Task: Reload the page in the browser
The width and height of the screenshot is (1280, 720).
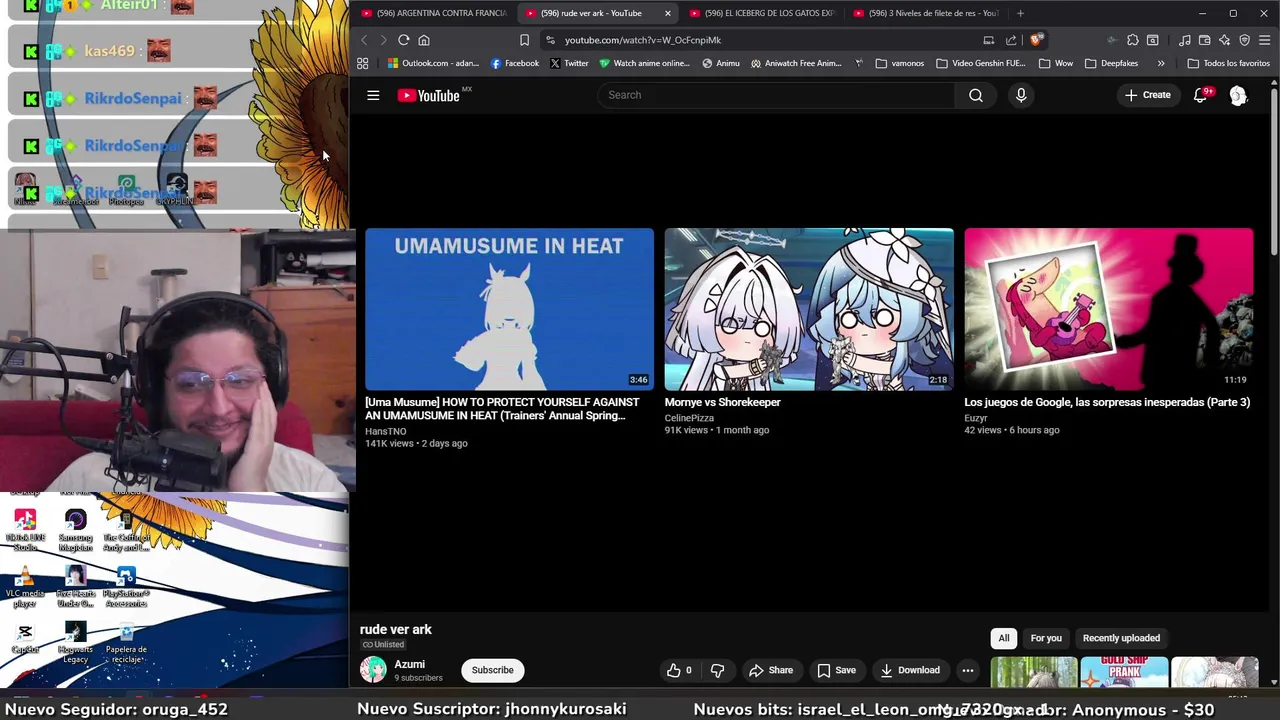Action: click(x=403, y=40)
